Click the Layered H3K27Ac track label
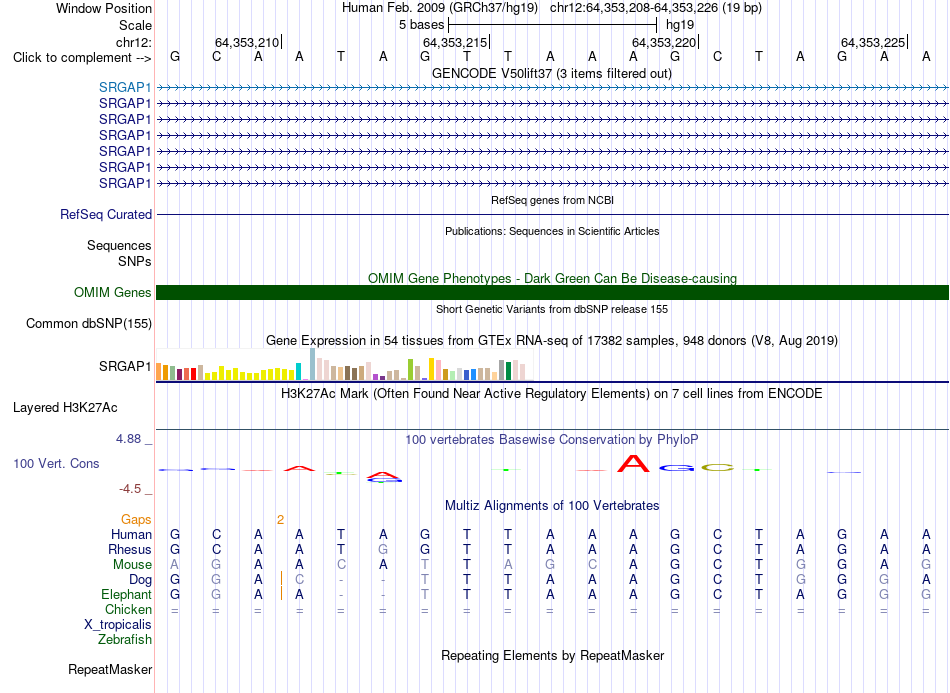The height and width of the screenshot is (693, 950). click(65, 408)
